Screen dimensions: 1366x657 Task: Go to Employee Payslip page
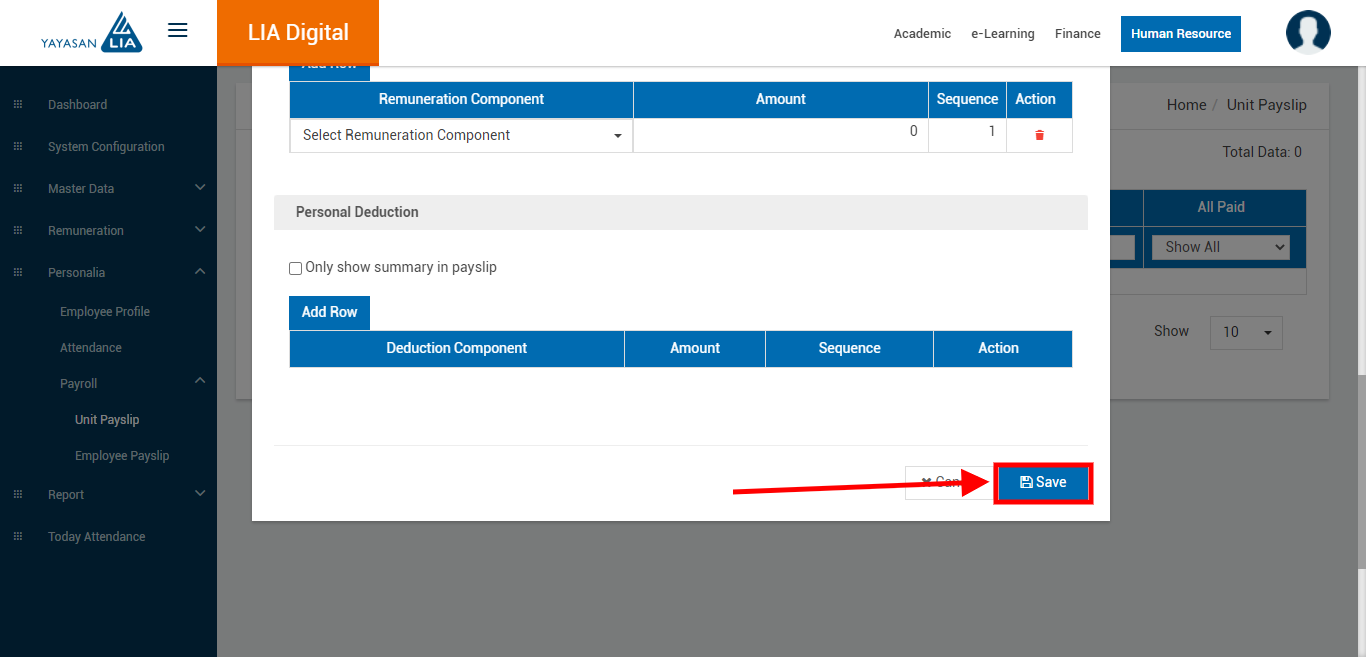point(122,456)
